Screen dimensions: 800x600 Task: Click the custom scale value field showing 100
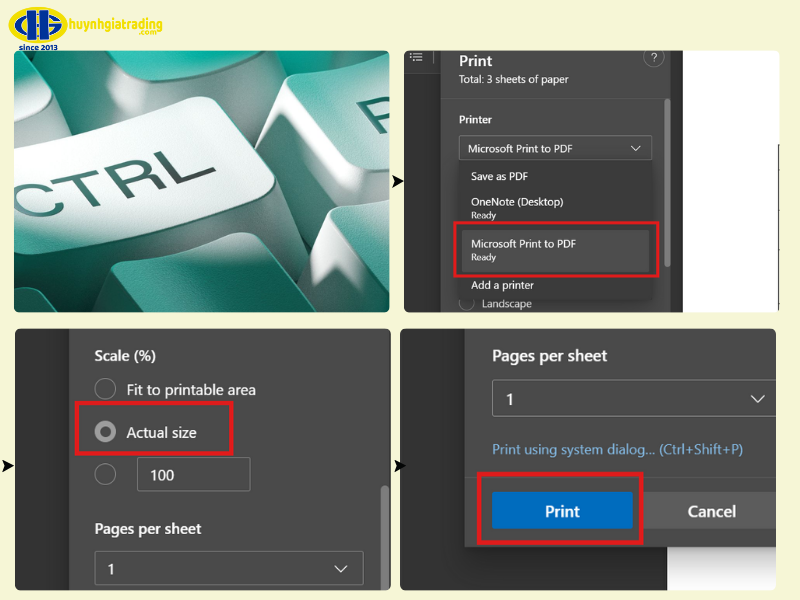[193, 474]
